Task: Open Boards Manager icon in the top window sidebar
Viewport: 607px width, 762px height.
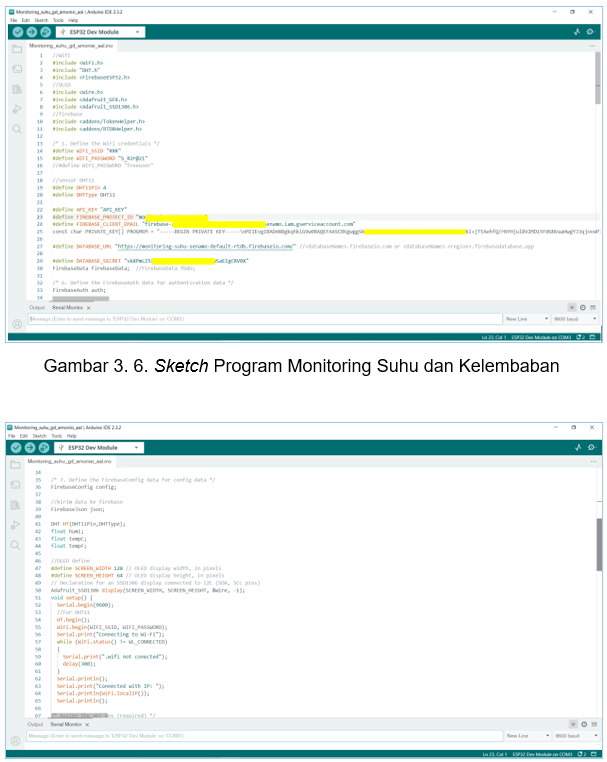Action: click(17, 69)
